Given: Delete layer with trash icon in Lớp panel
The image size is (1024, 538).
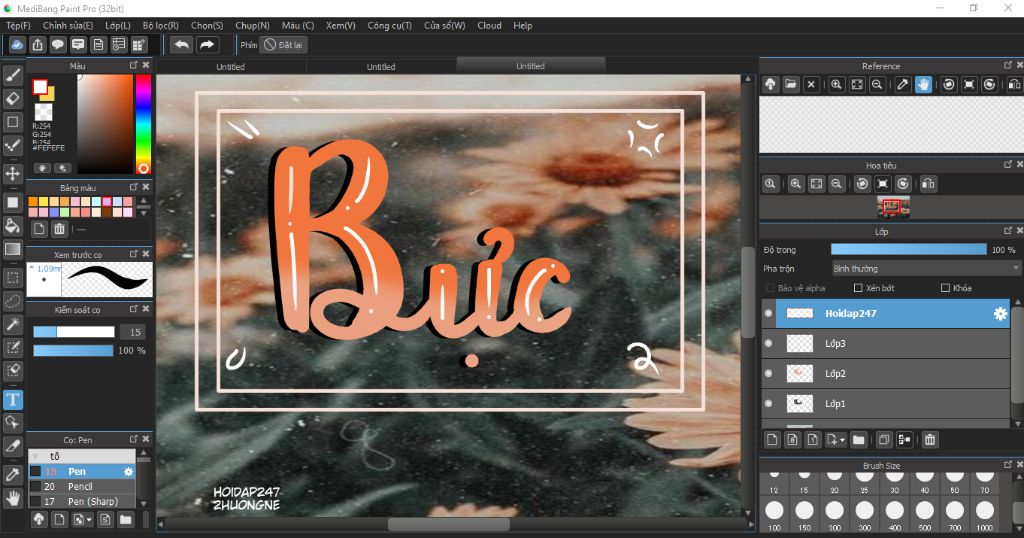Looking at the screenshot, I should point(930,440).
